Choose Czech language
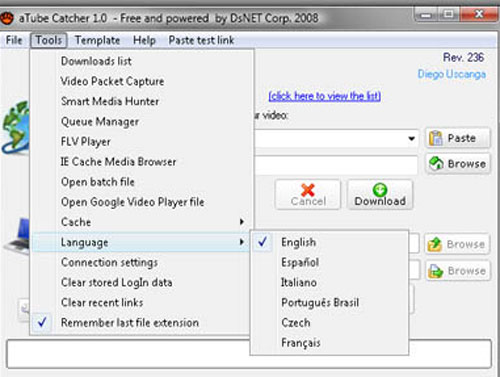500x377 pixels. [329, 323]
